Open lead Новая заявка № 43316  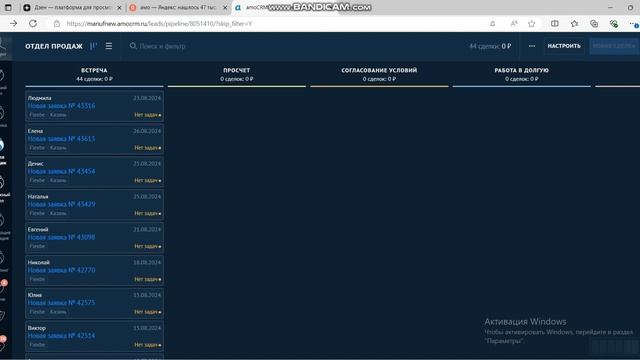pyautogui.click(x=61, y=106)
